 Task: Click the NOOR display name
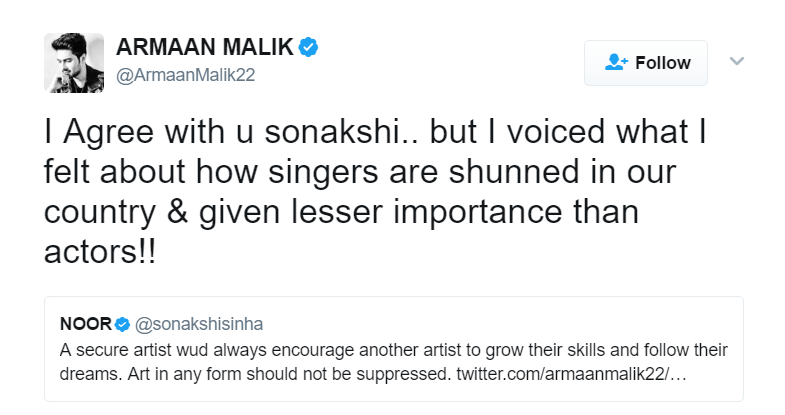(85, 323)
